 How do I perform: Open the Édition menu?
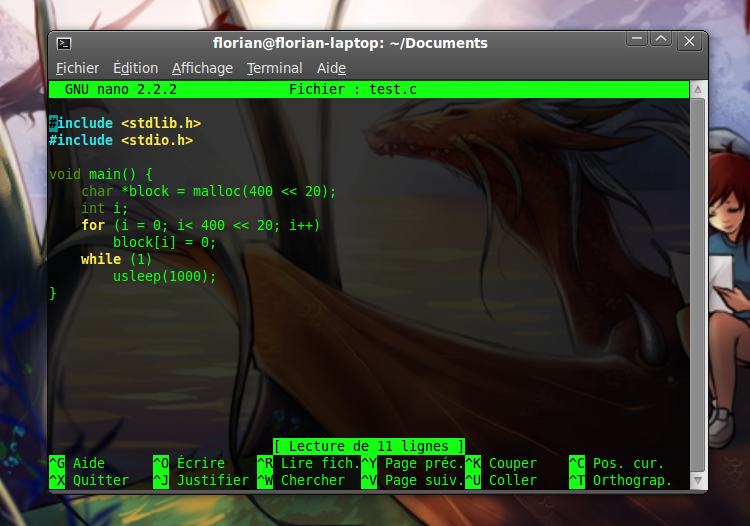(x=135, y=68)
